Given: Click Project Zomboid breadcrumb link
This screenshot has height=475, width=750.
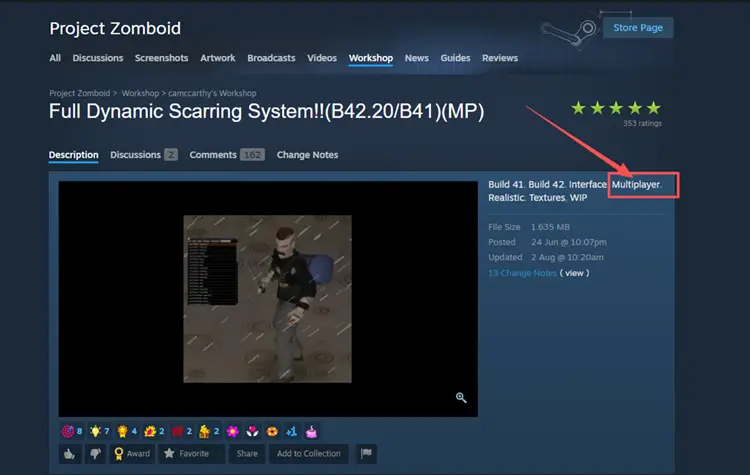Looking at the screenshot, I should 79,93.
